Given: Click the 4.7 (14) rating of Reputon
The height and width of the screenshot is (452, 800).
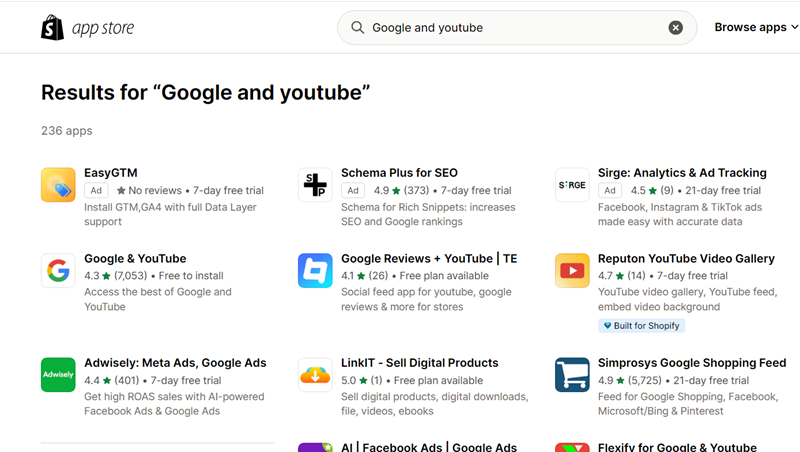Looking at the screenshot, I should point(621,276).
